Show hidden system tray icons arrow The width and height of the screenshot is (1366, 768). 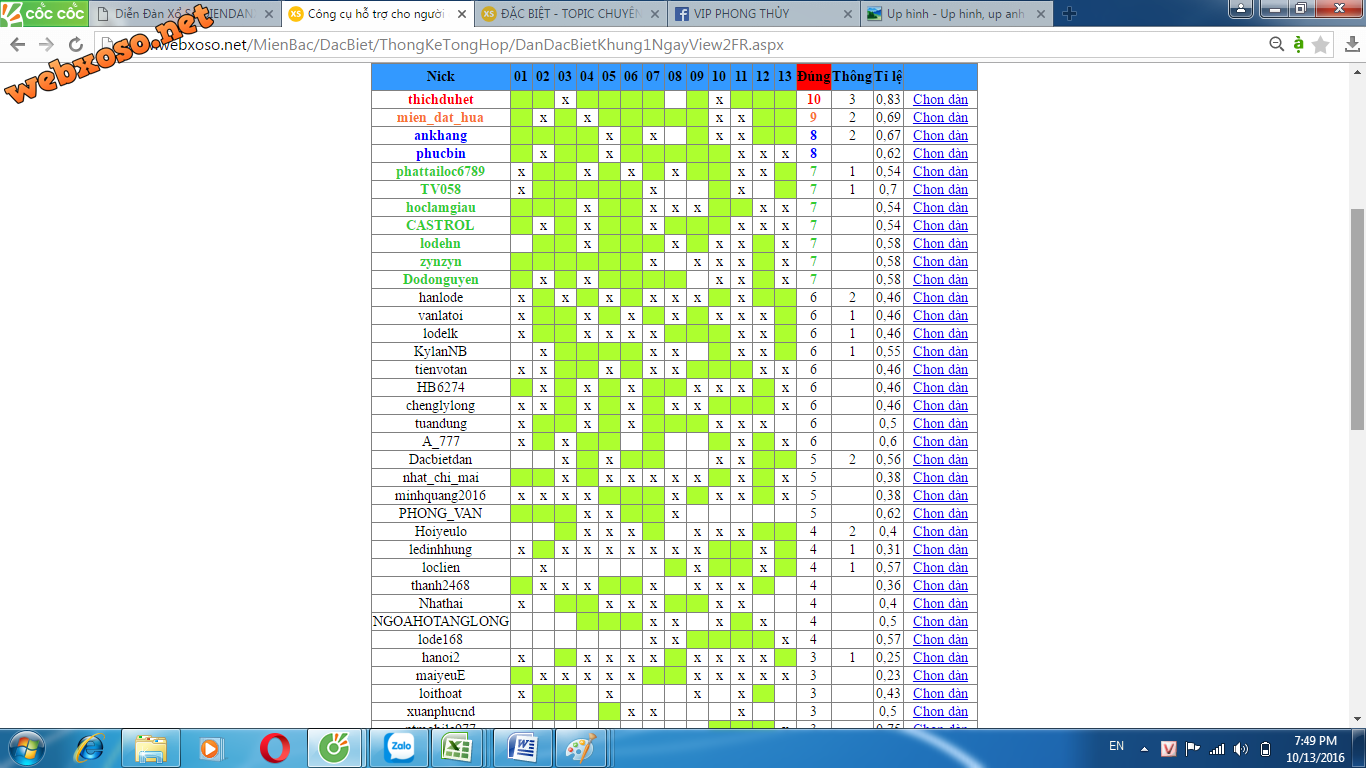pos(1145,749)
